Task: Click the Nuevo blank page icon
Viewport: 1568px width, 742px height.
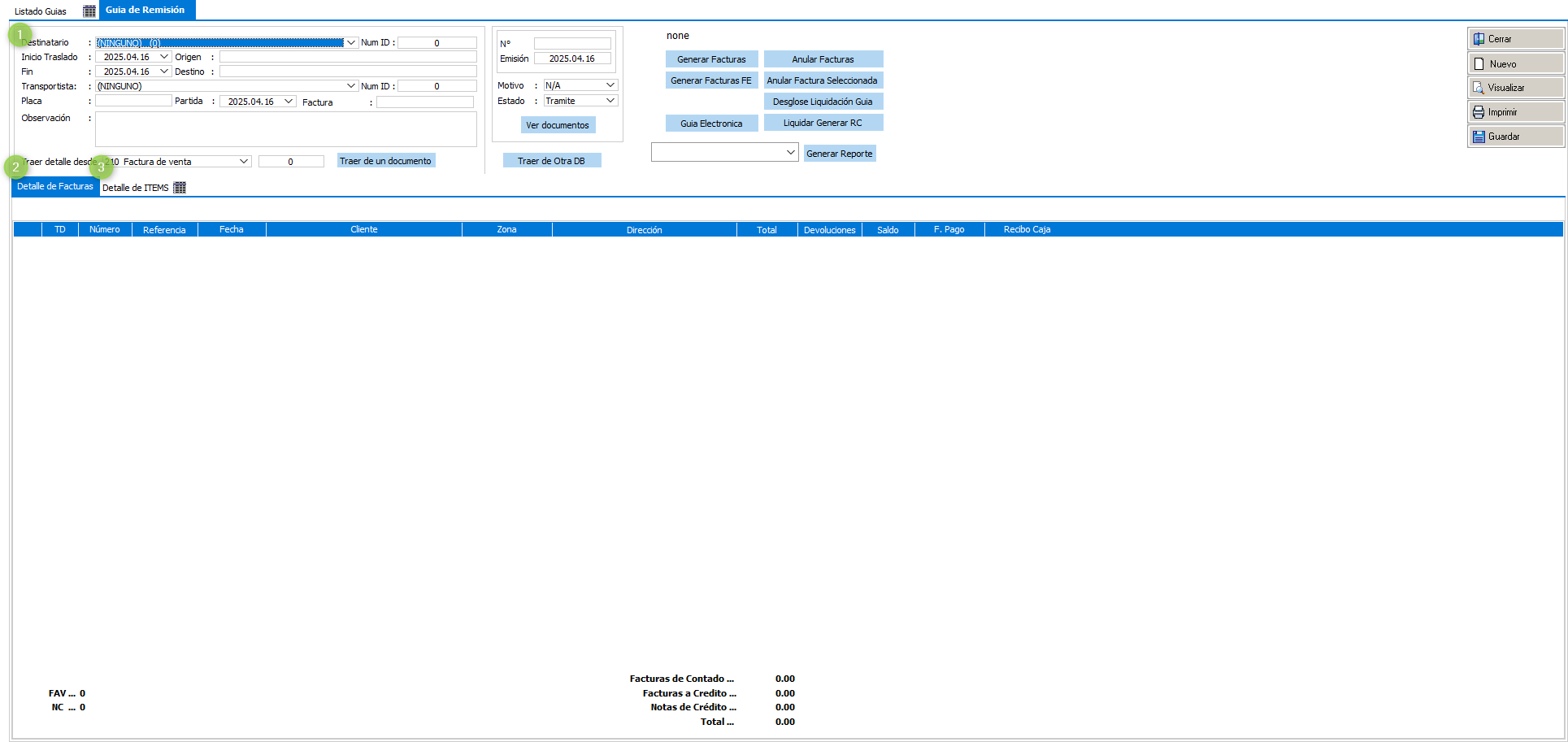Action: tap(1479, 63)
